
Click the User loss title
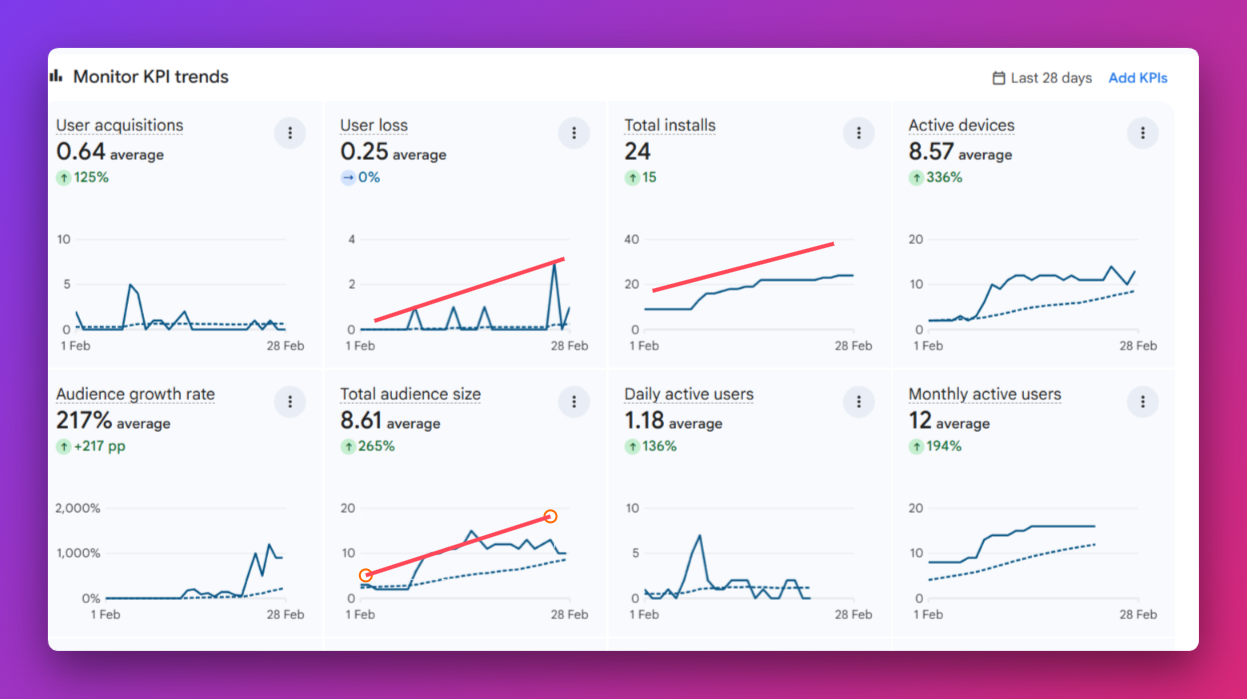coord(374,125)
